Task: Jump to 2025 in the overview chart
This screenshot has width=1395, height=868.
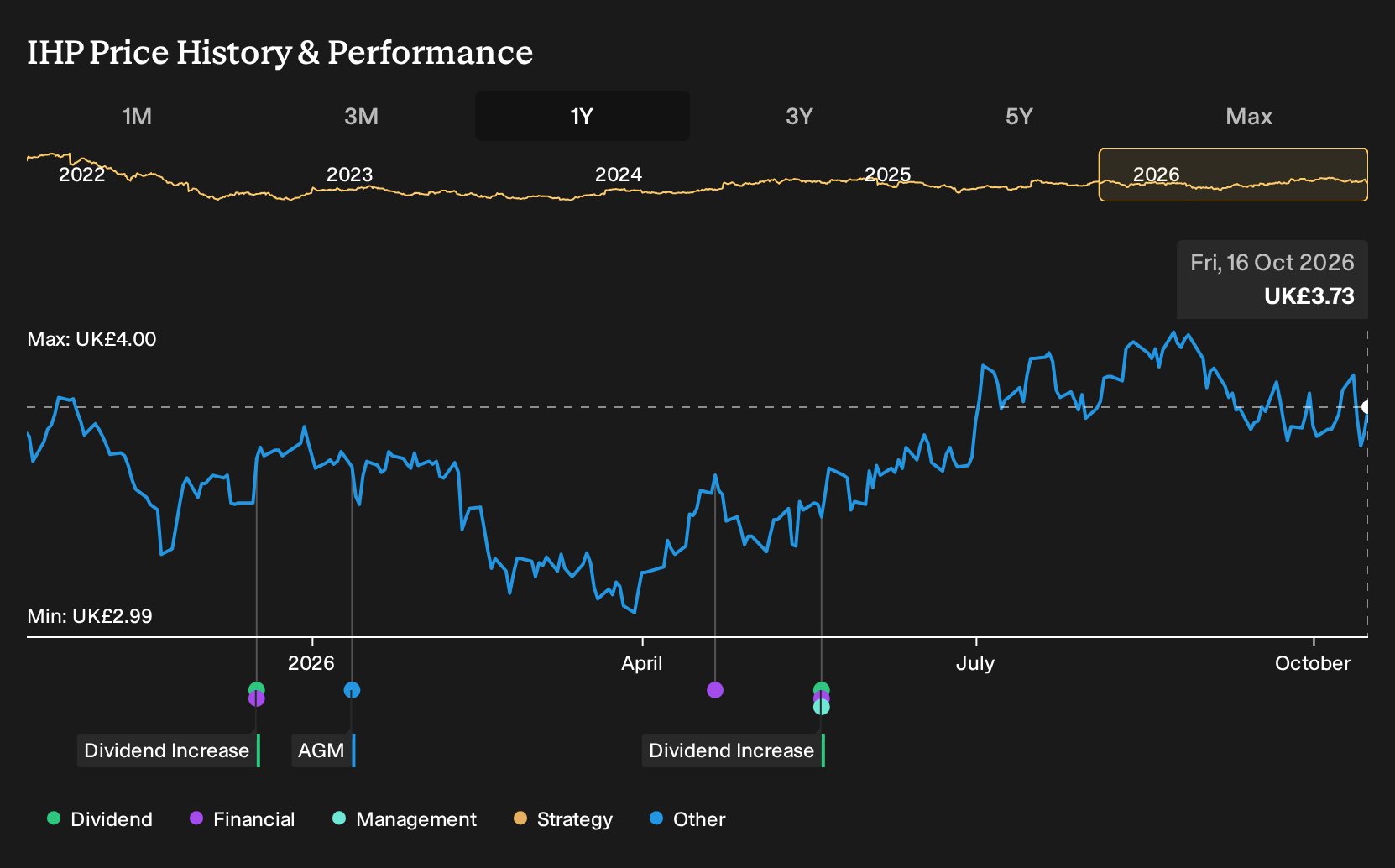Action: [887, 175]
